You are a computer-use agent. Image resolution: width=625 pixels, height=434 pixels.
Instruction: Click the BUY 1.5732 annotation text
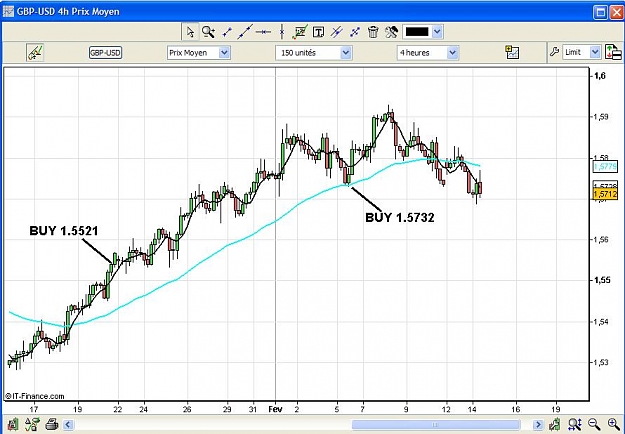pos(400,218)
